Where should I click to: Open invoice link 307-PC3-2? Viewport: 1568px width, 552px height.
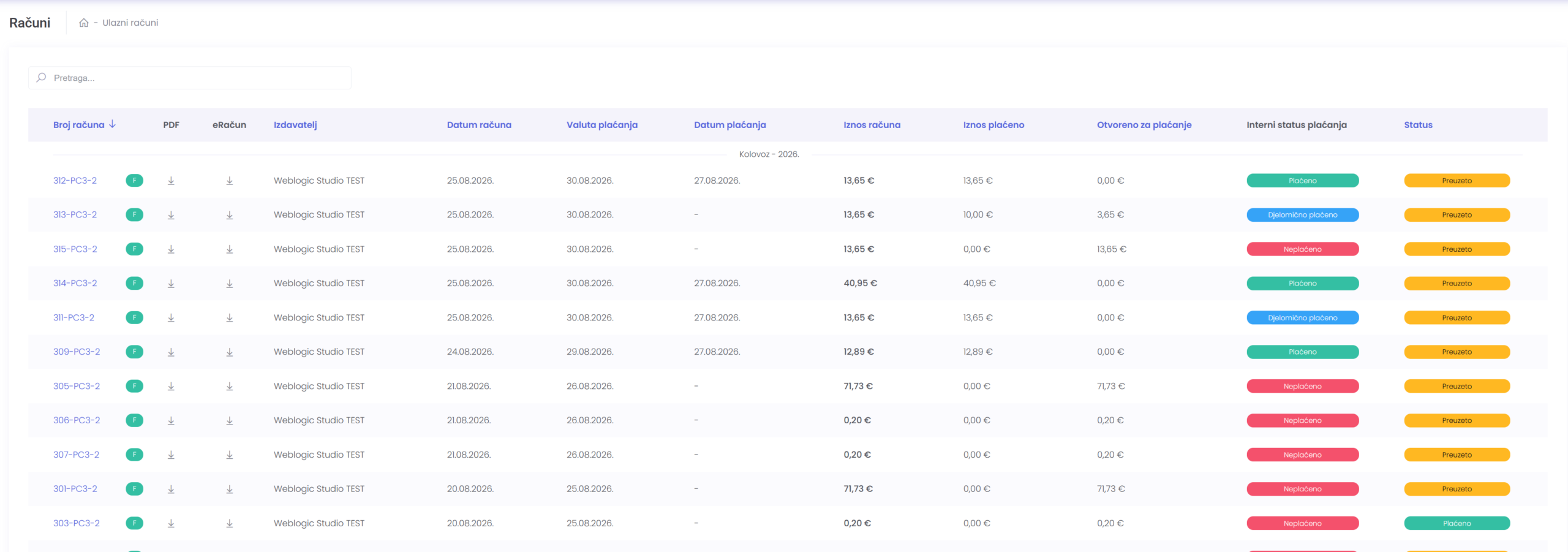pyautogui.click(x=76, y=455)
